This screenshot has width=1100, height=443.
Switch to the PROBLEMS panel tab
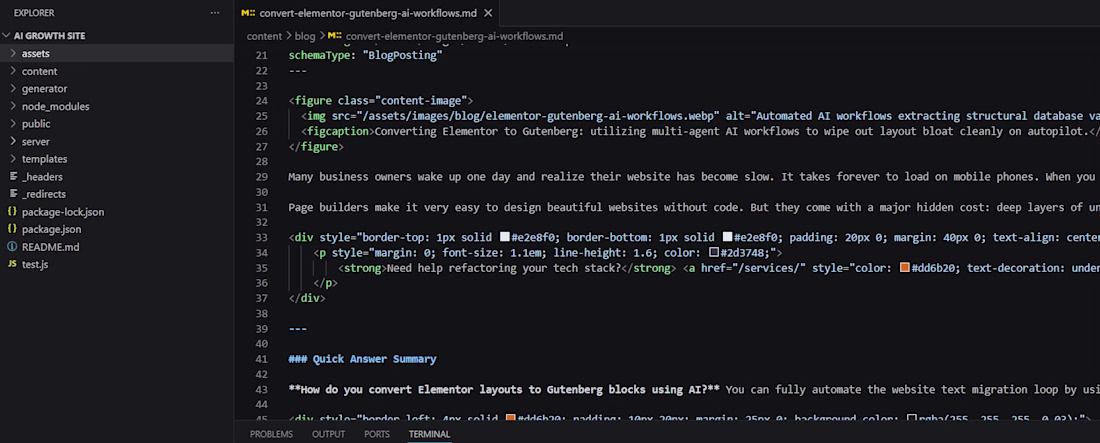click(271, 435)
